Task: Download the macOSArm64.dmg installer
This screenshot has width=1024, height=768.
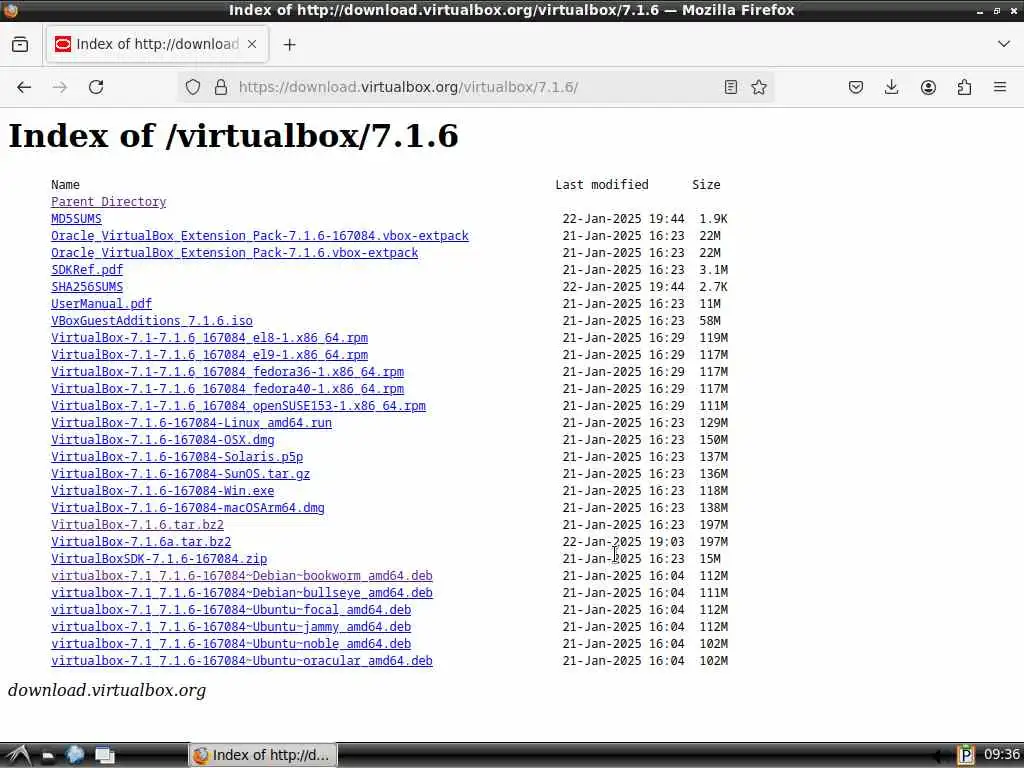Action: tap(187, 507)
